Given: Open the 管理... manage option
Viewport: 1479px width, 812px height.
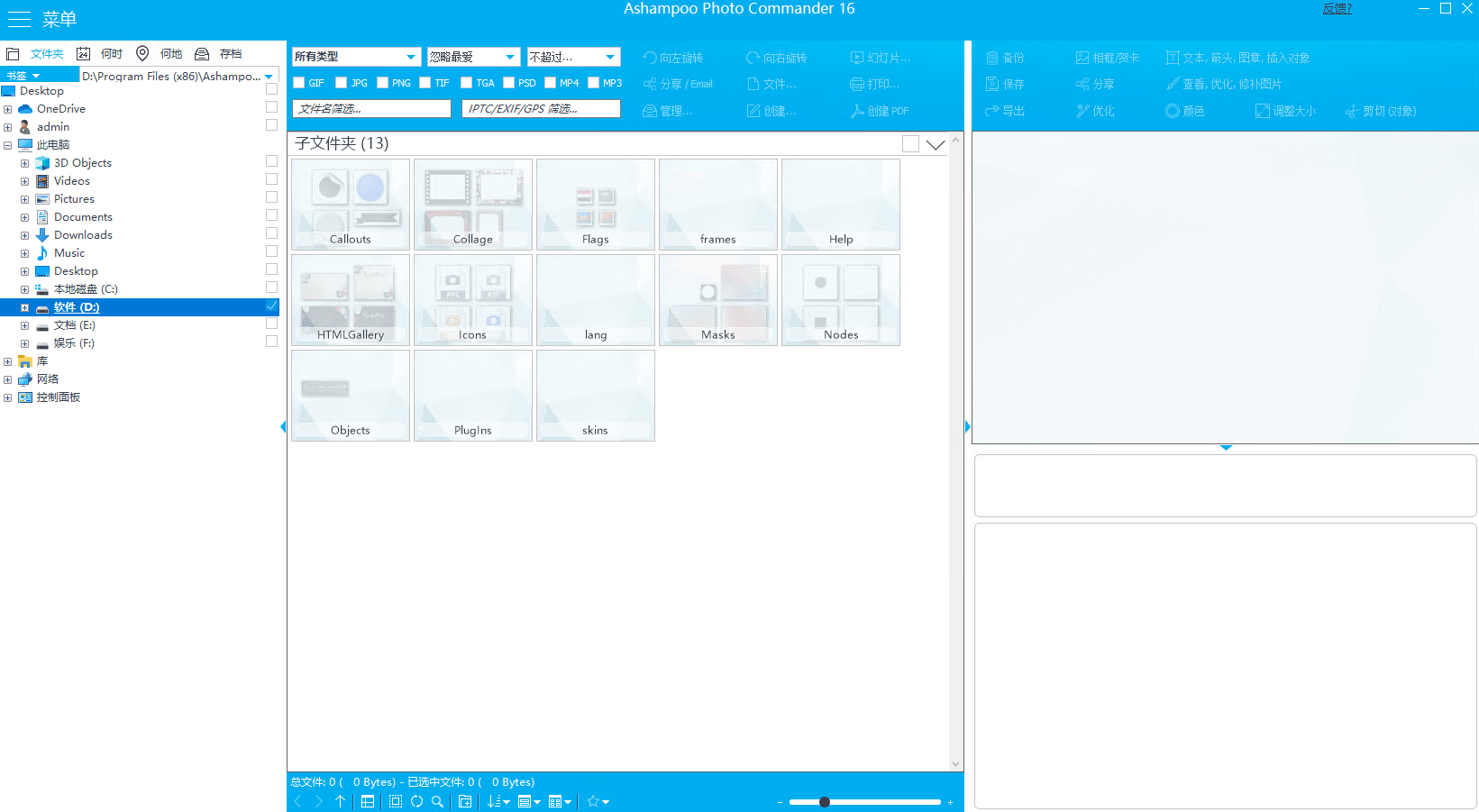Looking at the screenshot, I should [667, 111].
